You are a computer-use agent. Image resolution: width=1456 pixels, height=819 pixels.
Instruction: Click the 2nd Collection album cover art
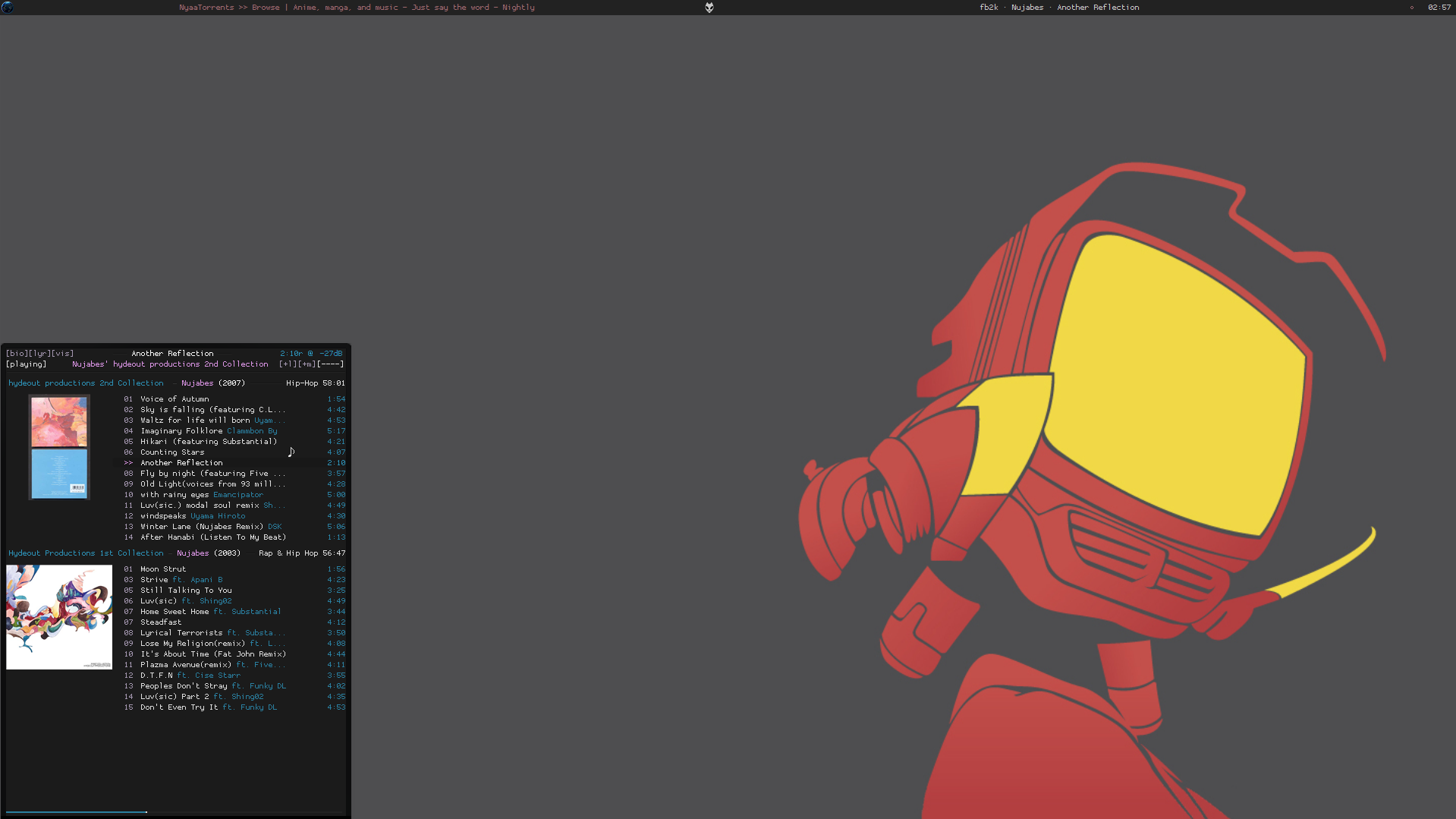click(x=59, y=447)
